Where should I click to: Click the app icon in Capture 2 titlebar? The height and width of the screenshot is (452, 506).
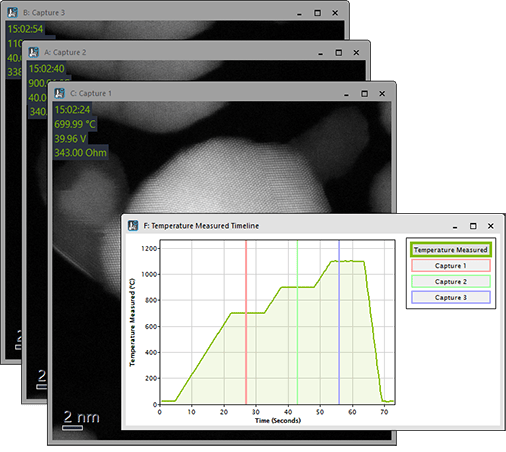(x=33, y=52)
